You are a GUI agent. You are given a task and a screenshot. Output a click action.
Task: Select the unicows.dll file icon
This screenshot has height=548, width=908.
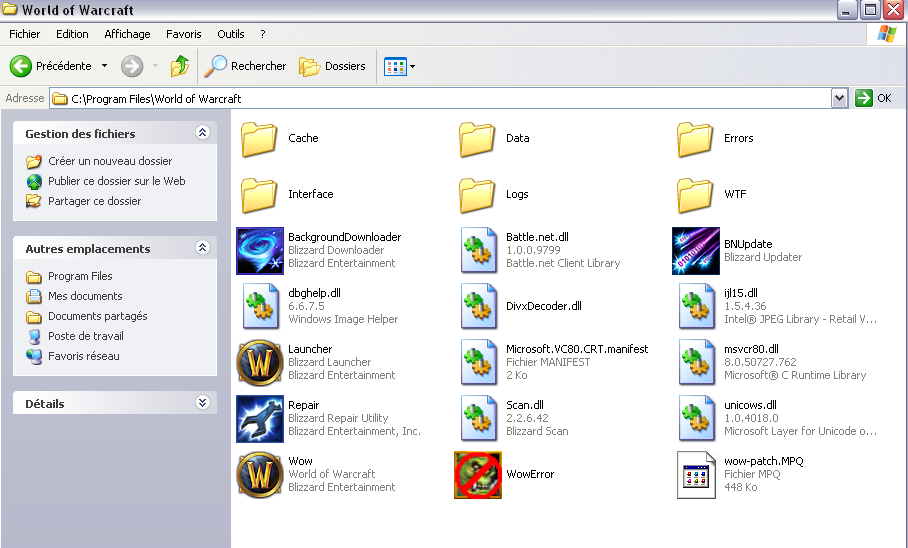(696, 418)
